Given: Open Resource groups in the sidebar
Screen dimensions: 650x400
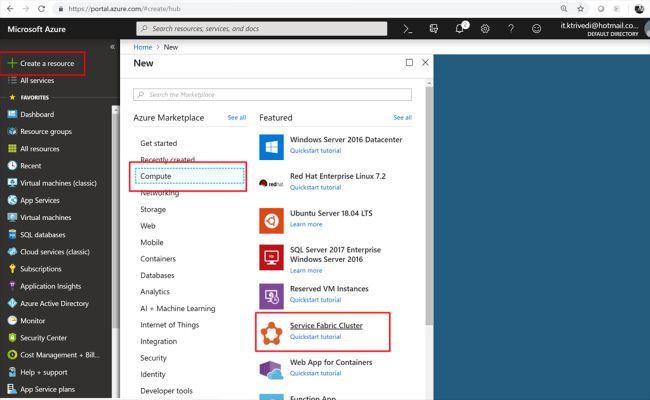Looking at the screenshot, I should [46, 131].
